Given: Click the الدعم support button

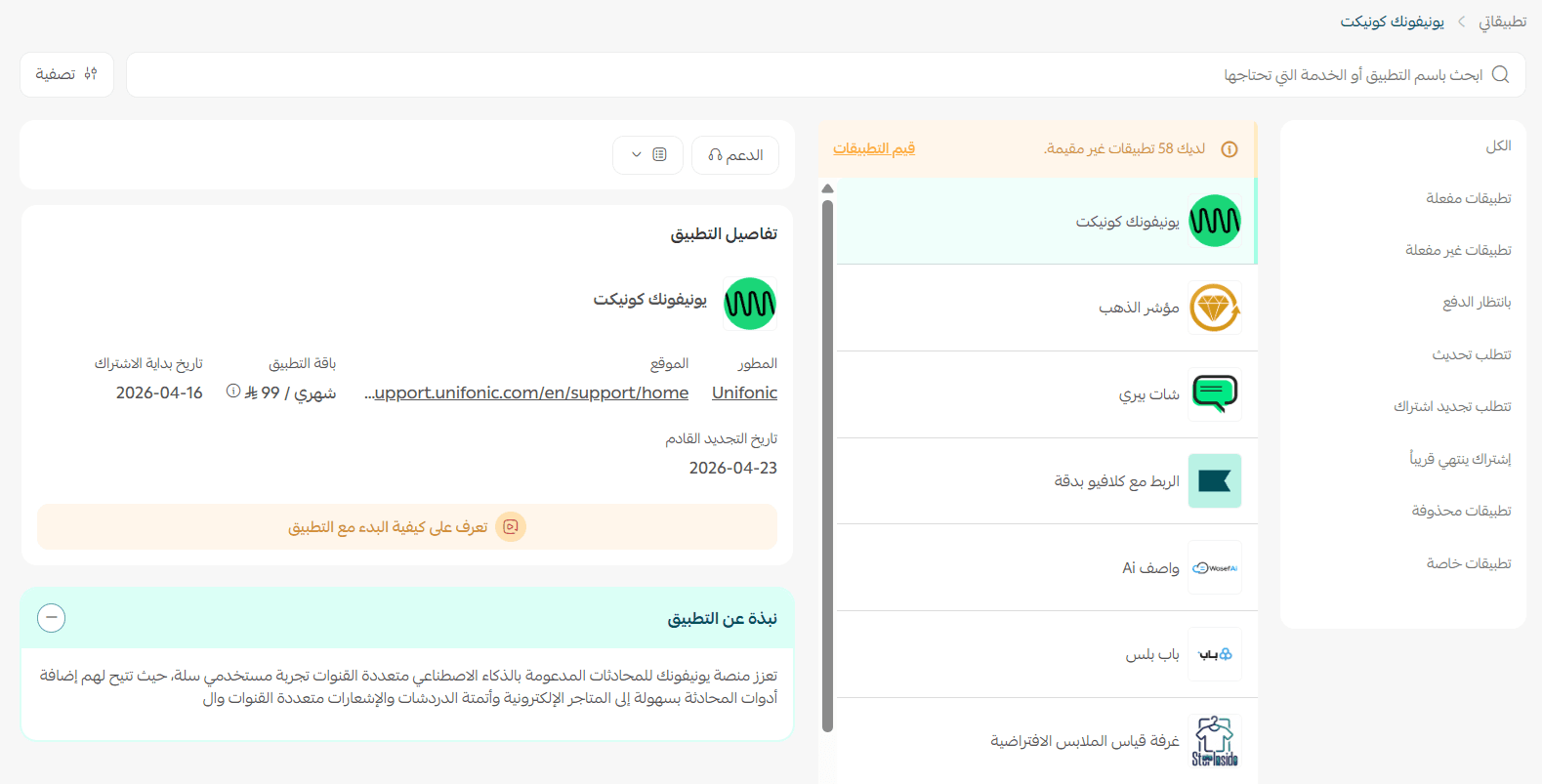Looking at the screenshot, I should [x=735, y=155].
